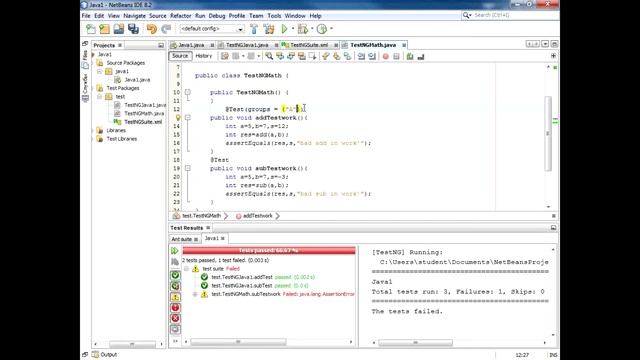Click Stop Macro Recording square icon
This screenshot has height=360, width=640.
pos(396,56)
